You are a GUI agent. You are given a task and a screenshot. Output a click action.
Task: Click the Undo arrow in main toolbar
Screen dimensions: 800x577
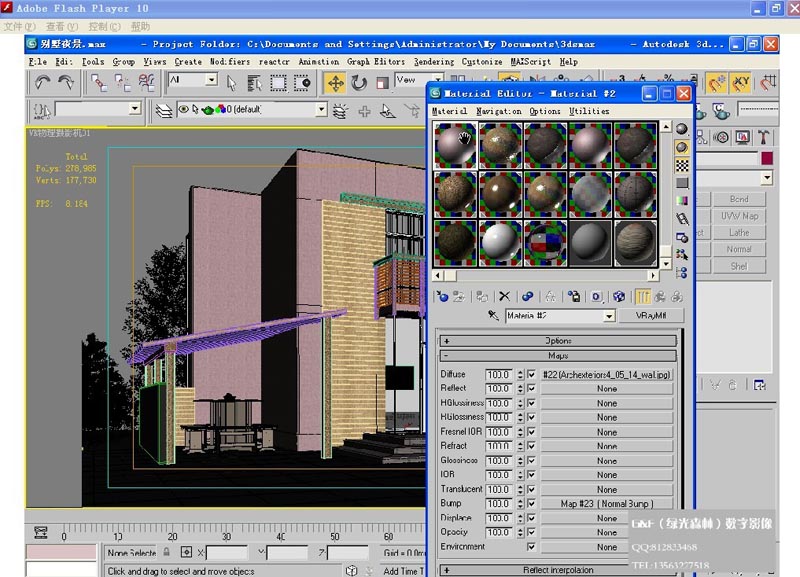42,82
